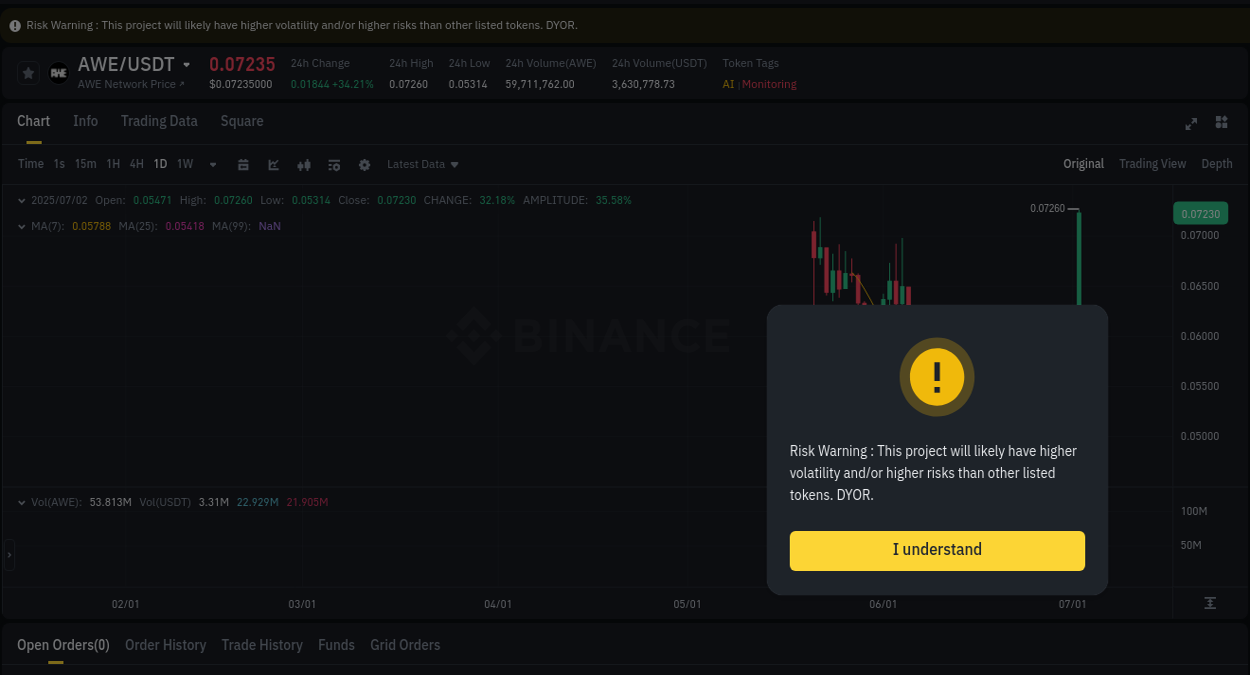Image resolution: width=1250 pixels, height=675 pixels.
Task: Click the I understand button
Action: [937, 550]
